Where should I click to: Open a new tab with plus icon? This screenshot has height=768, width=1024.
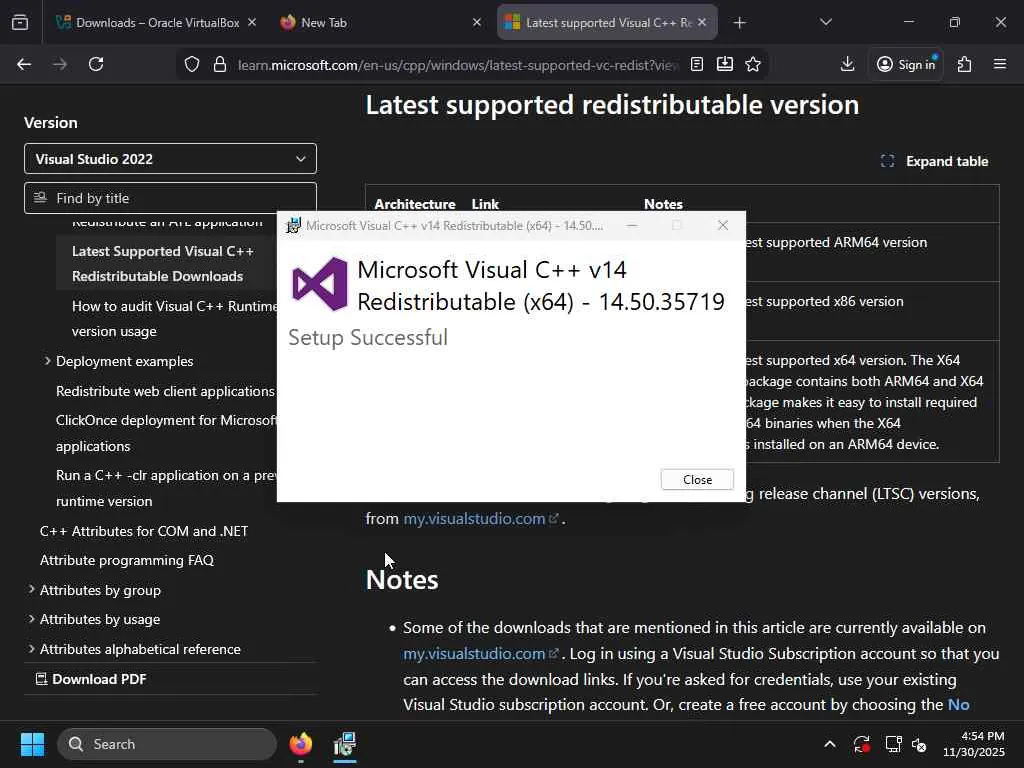point(739,23)
